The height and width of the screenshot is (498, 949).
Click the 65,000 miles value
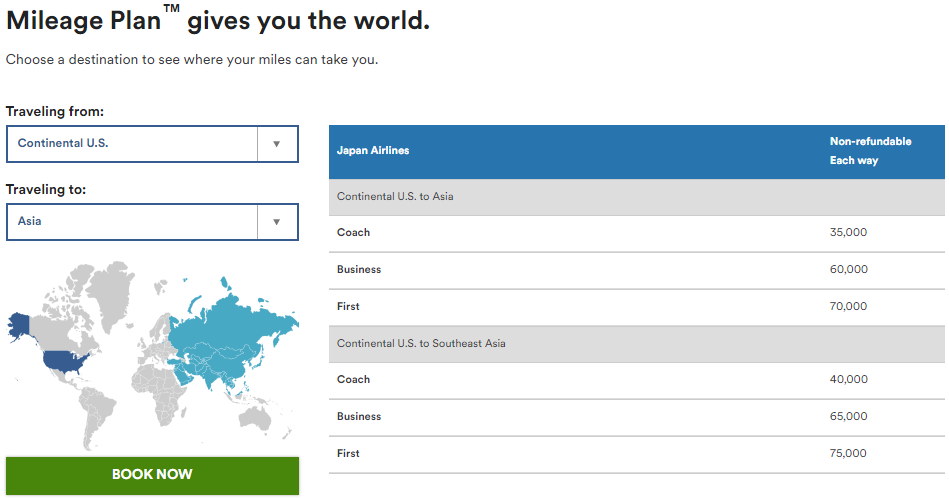(x=849, y=416)
